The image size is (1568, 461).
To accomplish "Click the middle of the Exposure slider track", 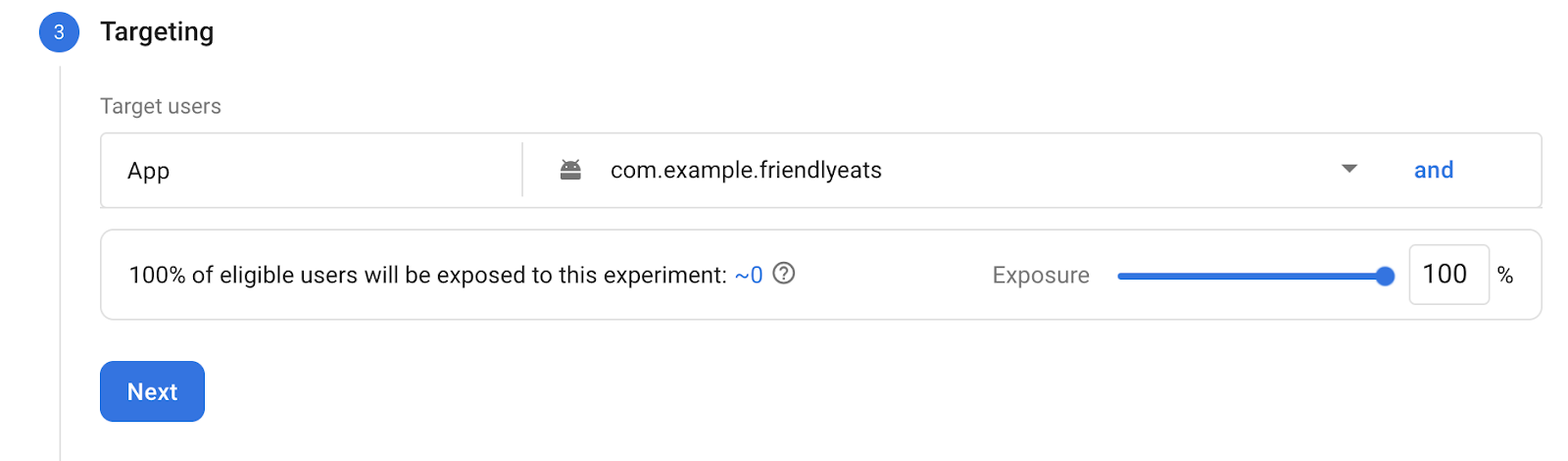I will (1251, 277).
